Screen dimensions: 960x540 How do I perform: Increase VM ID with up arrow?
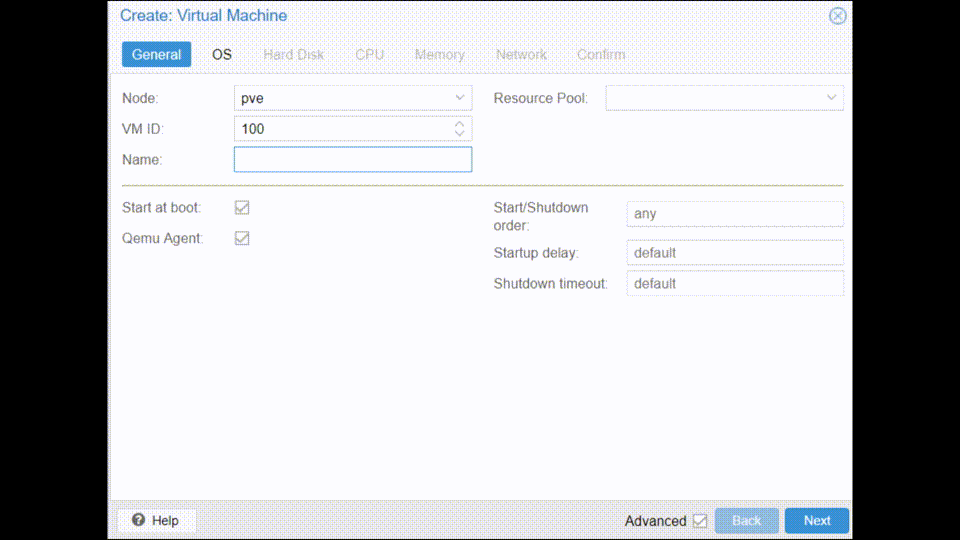pos(459,124)
